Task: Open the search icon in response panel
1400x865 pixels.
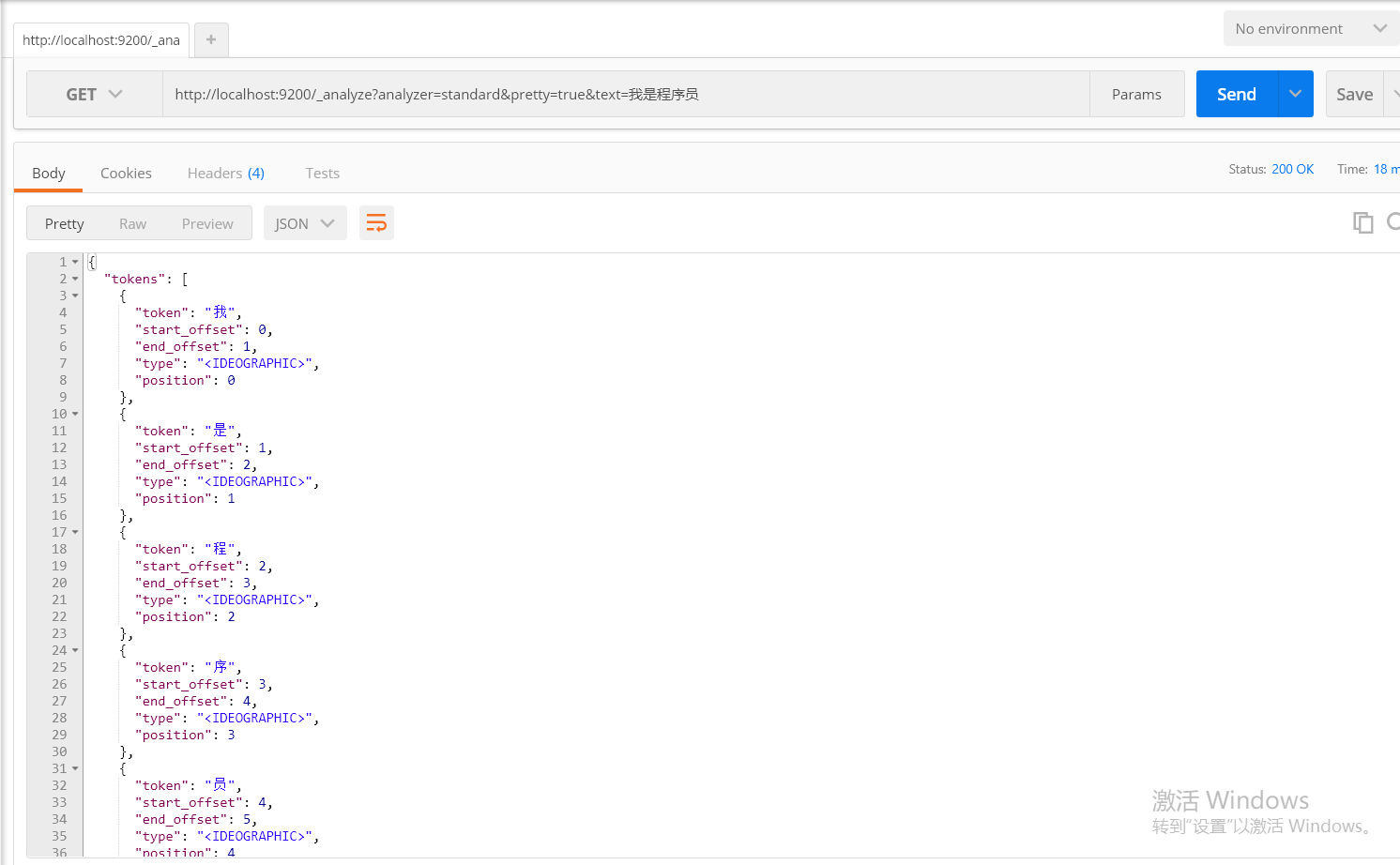Action: pyautogui.click(x=1393, y=222)
